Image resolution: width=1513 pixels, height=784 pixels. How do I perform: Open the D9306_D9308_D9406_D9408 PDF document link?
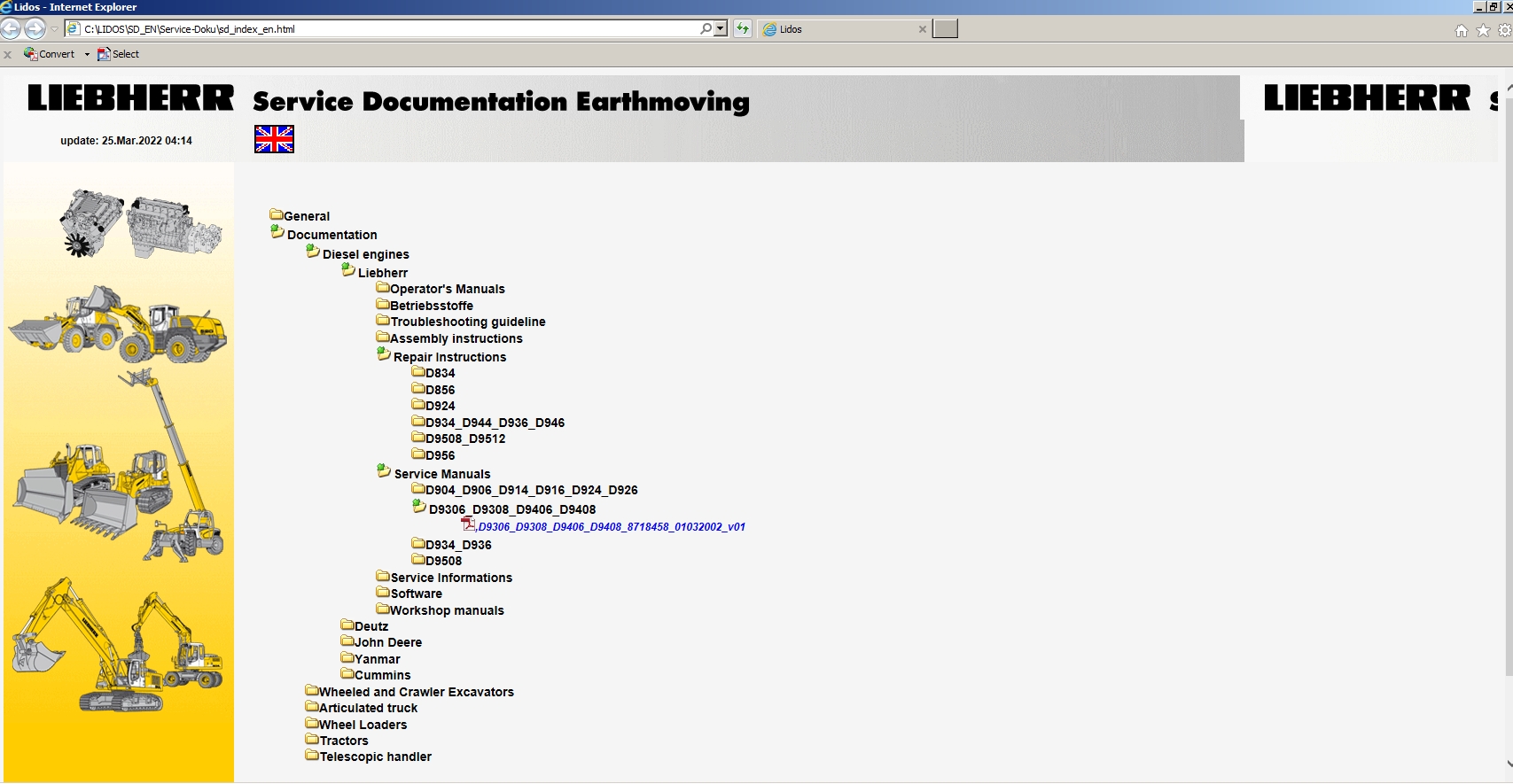612,527
